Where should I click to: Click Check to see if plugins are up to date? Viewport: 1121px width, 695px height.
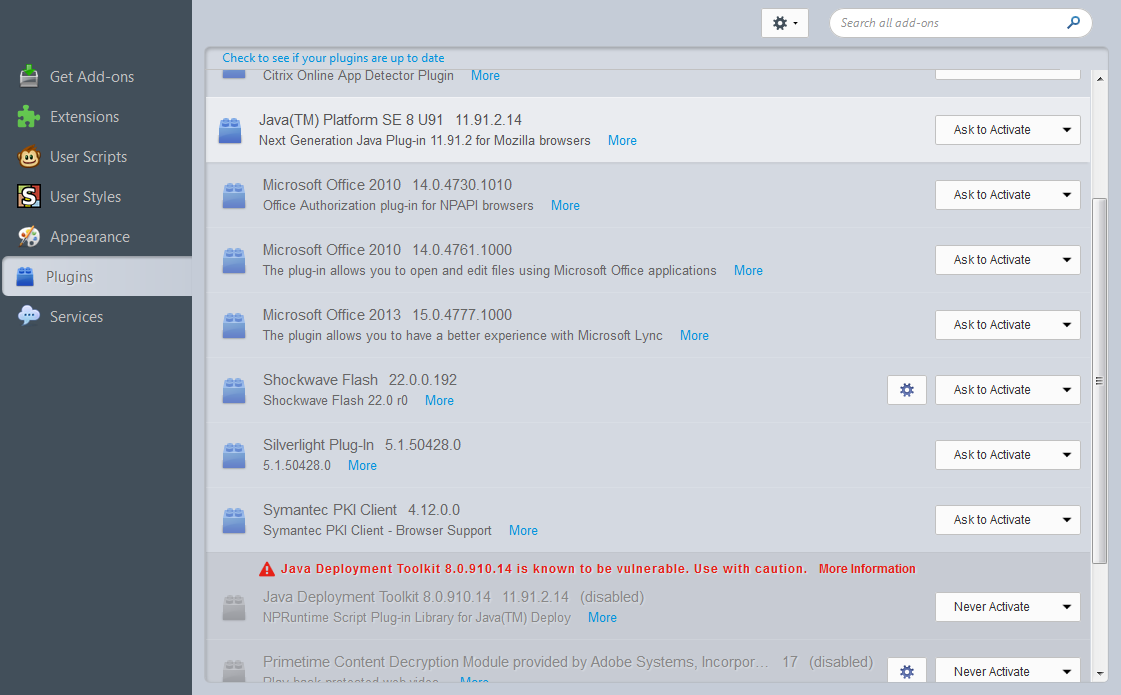[333, 58]
